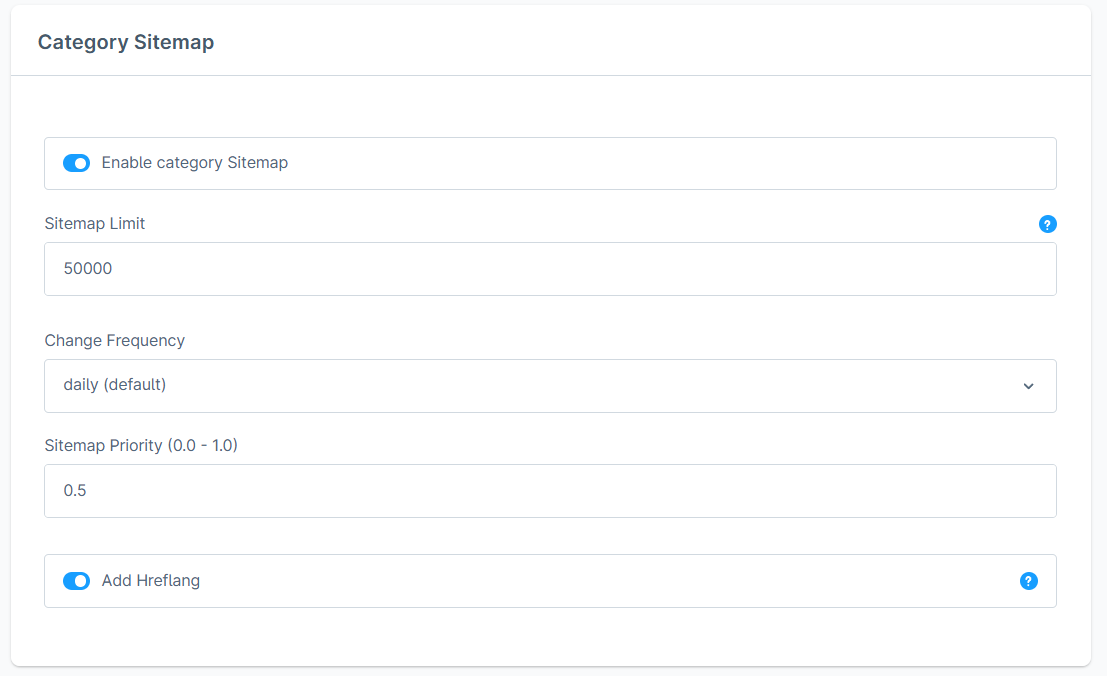Screen dimensions: 1107x676
Task: Click the "Enable category Sitemap" label text
Action: pos(195,163)
